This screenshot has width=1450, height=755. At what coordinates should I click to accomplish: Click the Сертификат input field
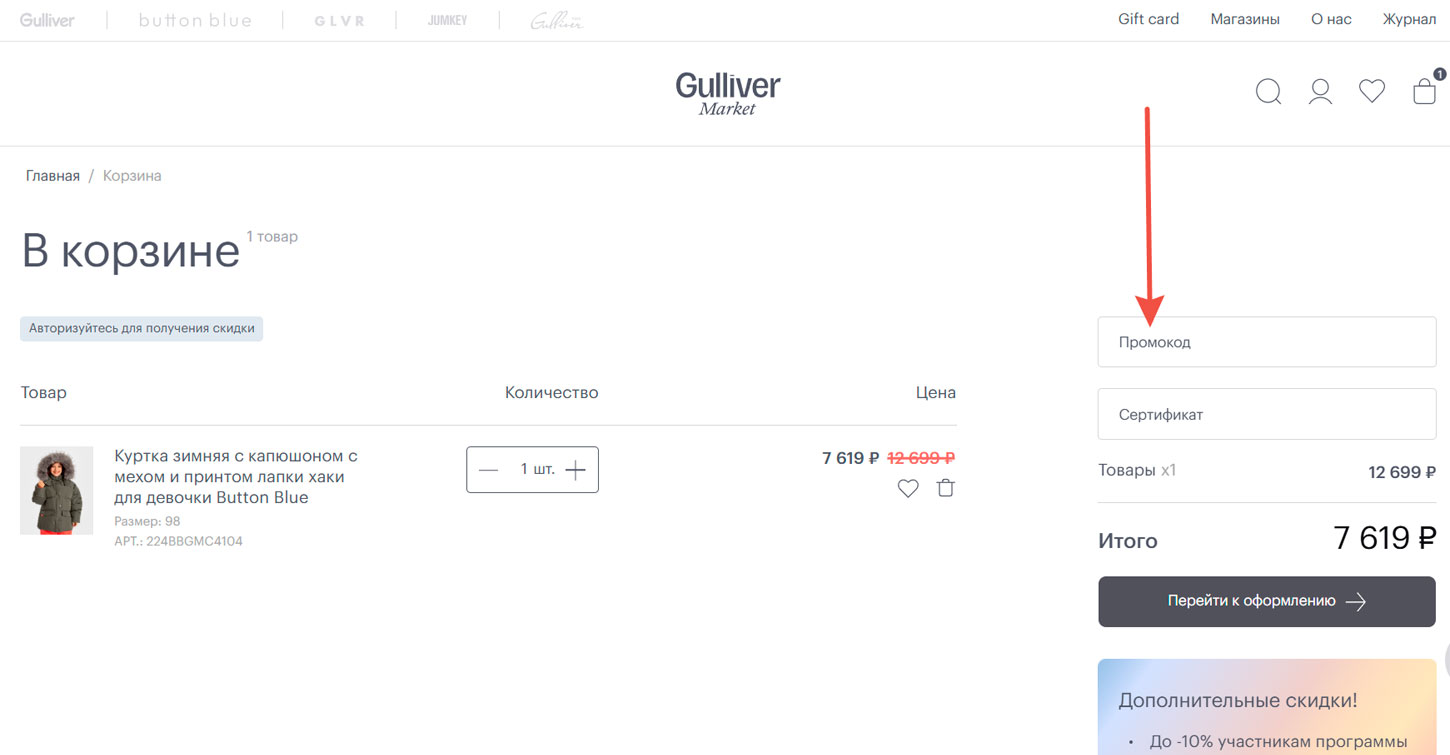click(1267, 414)
